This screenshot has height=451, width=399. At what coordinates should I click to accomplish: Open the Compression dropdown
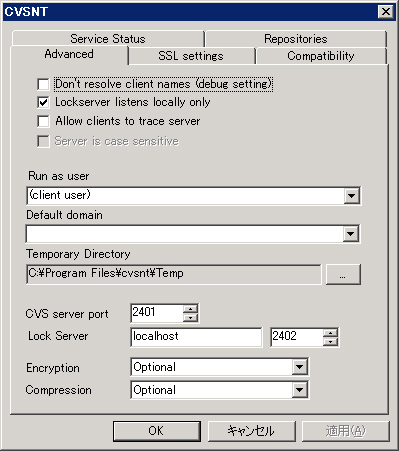pyautogui.click(x=299, y=390)
